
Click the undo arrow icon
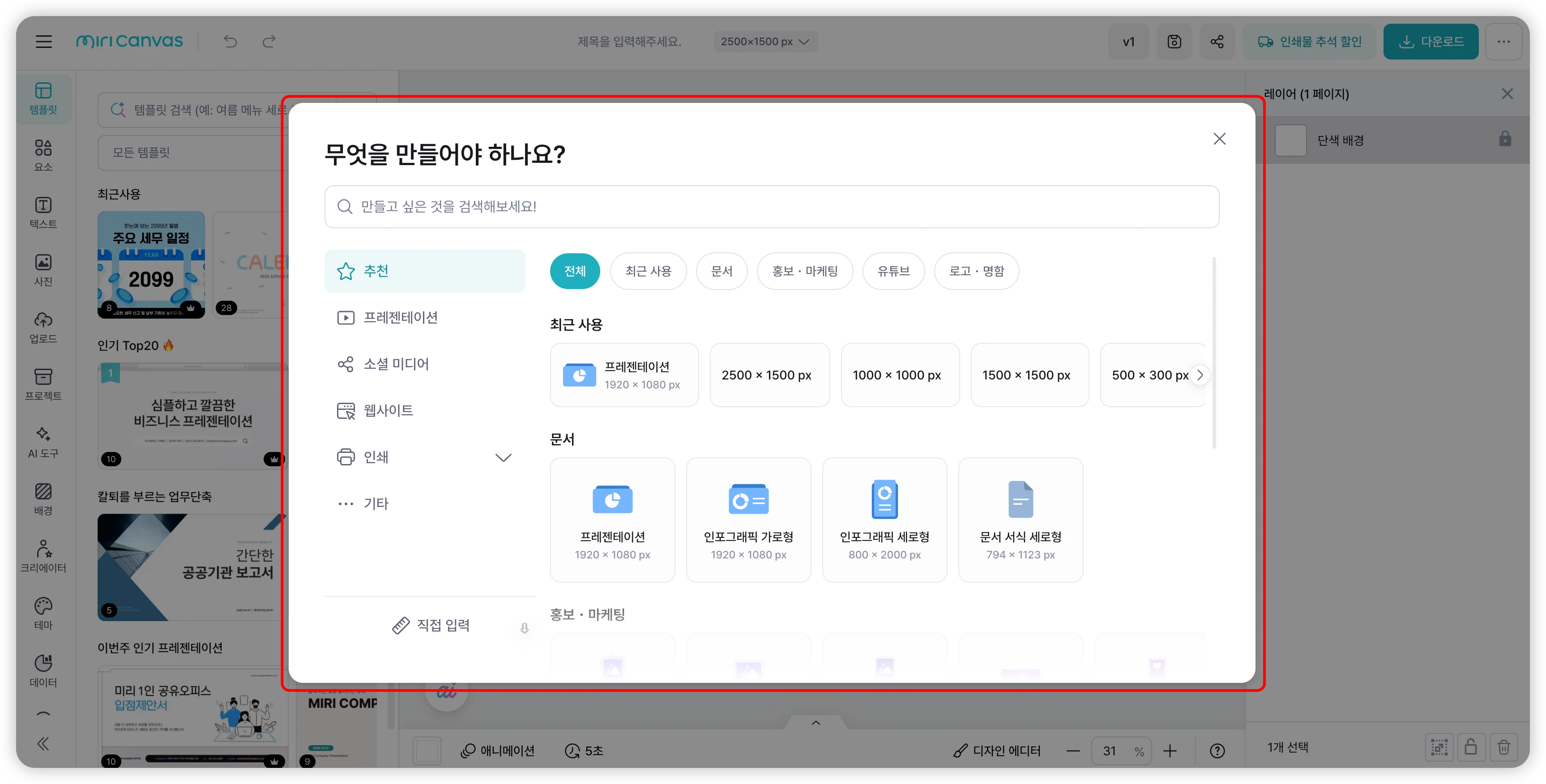231,41
